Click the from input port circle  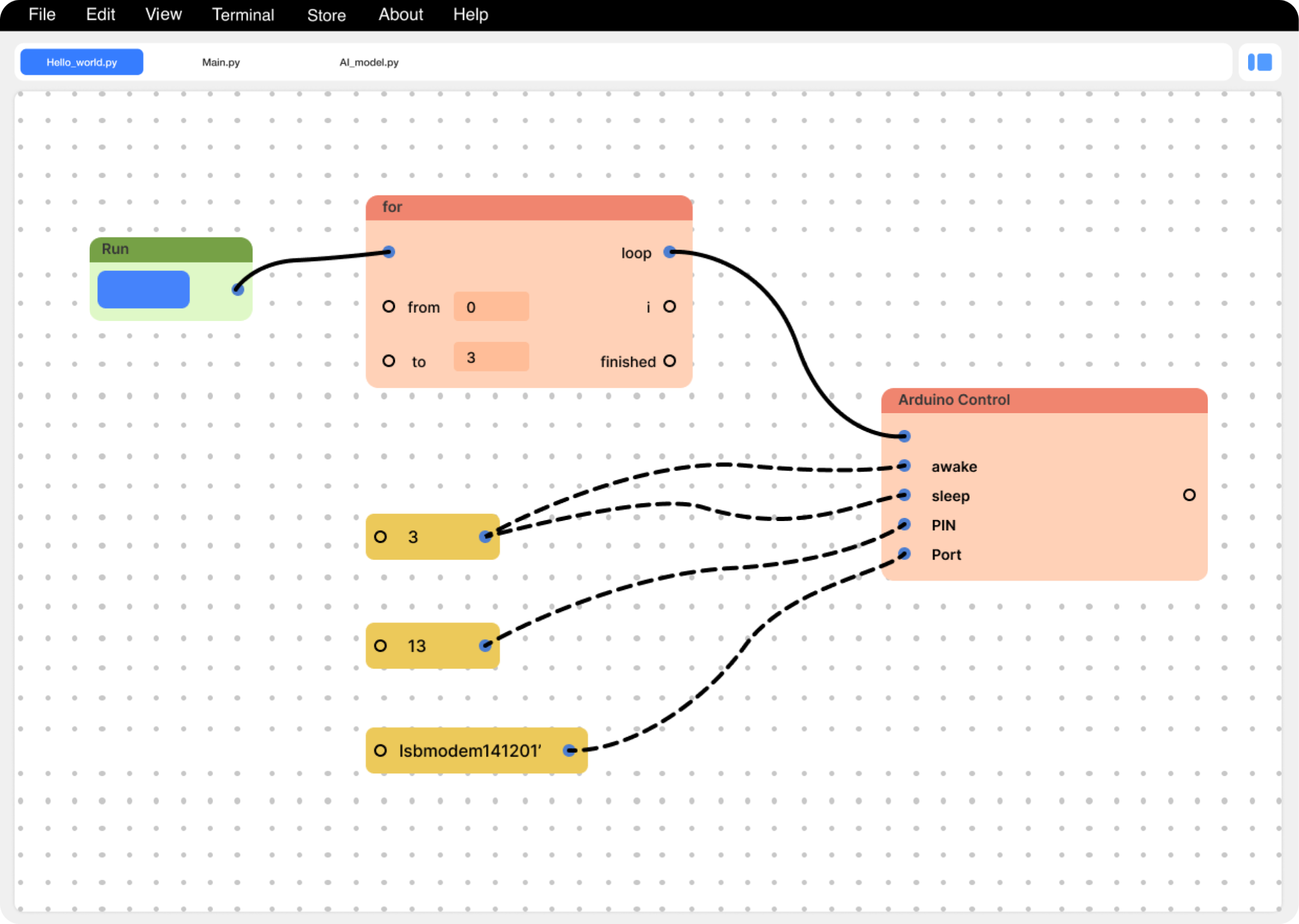[x=389, y=307]
